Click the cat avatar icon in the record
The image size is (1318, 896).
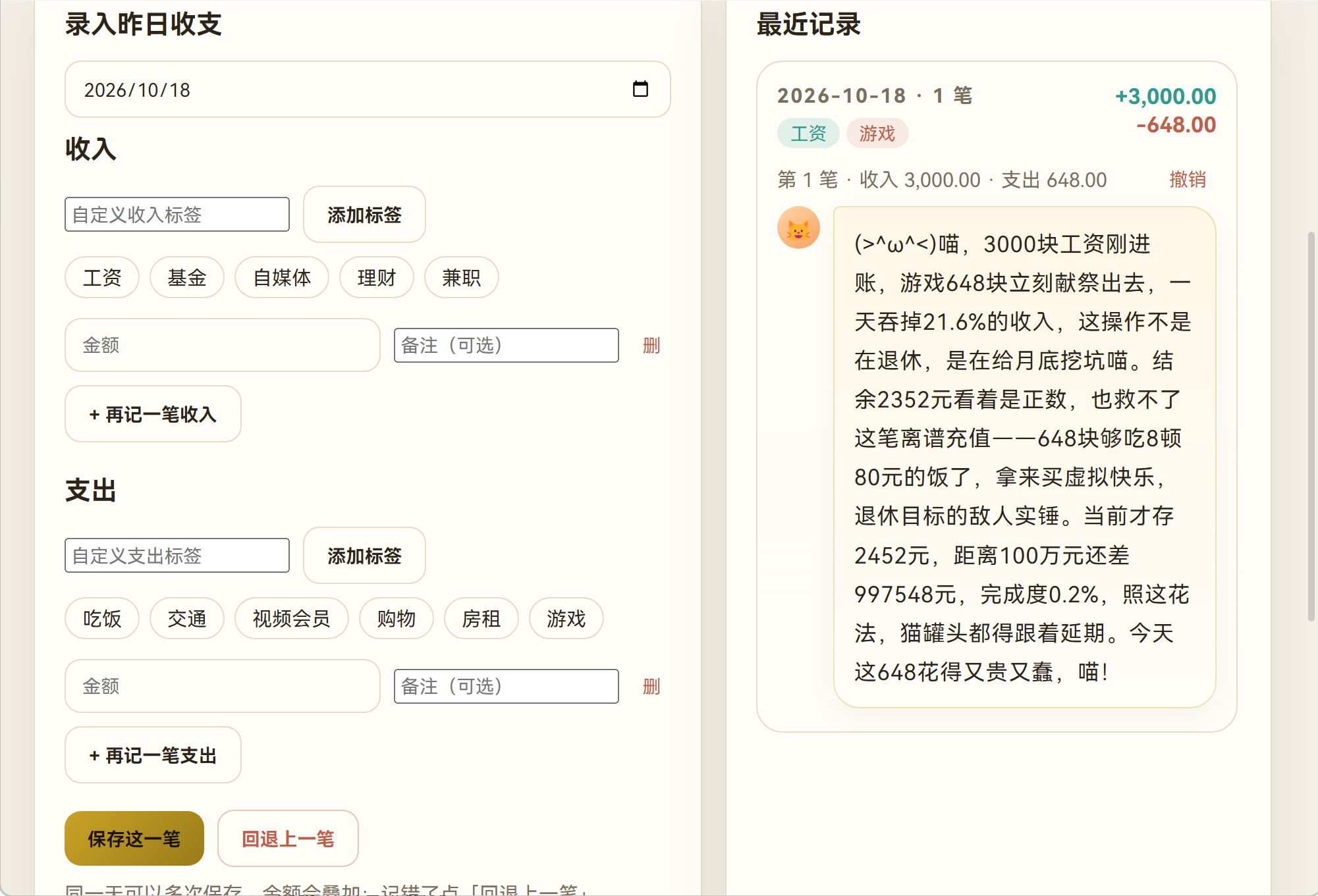click(x=798, y=228)
